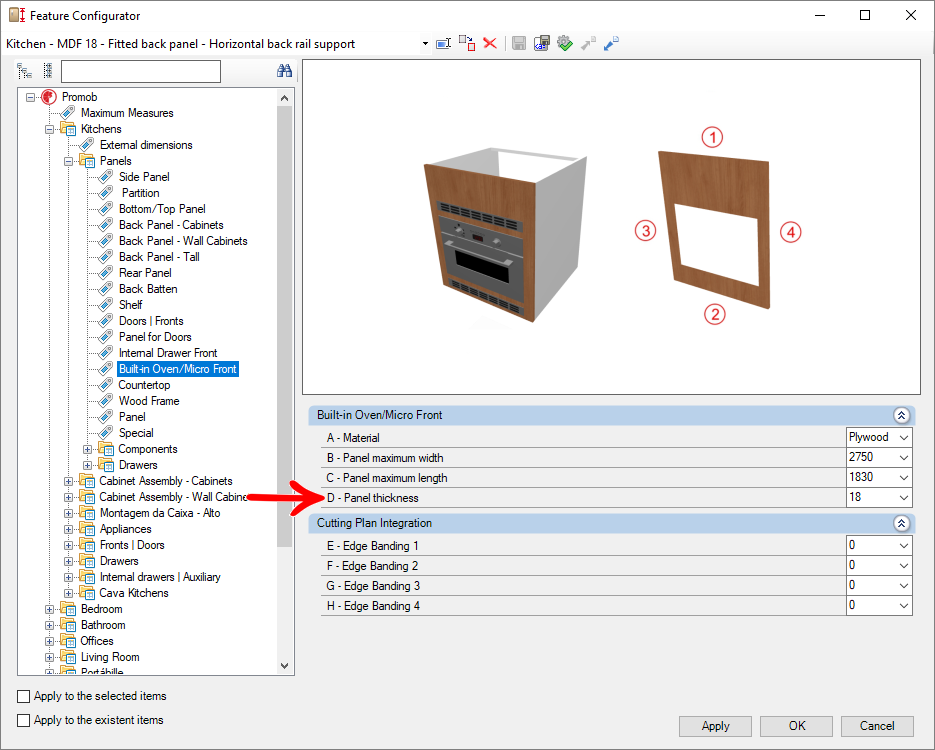Click the folder icon beside Appliances
Screen dimensions: 935x750
87,529
